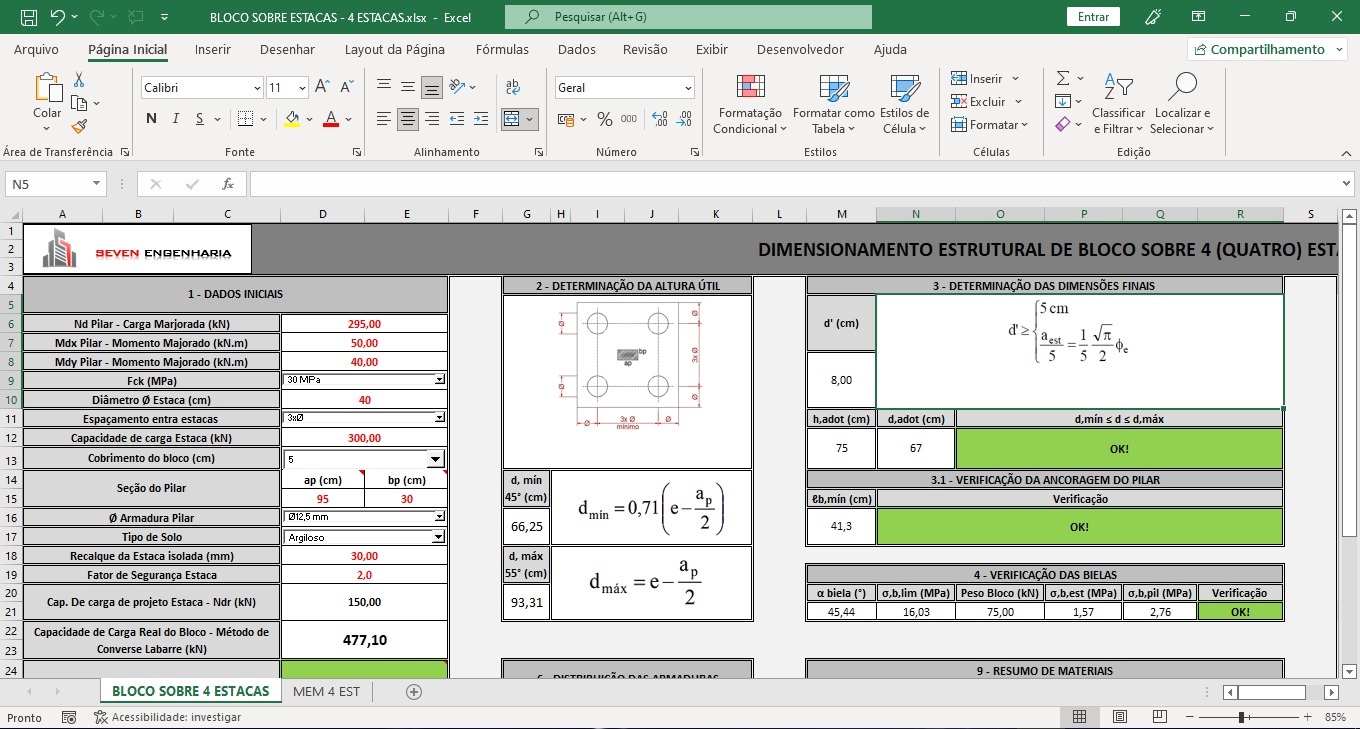Open the Fck (MPa) 30 MPa dropdown
This screenshot has width=1360, height=729.
point(440,380)
